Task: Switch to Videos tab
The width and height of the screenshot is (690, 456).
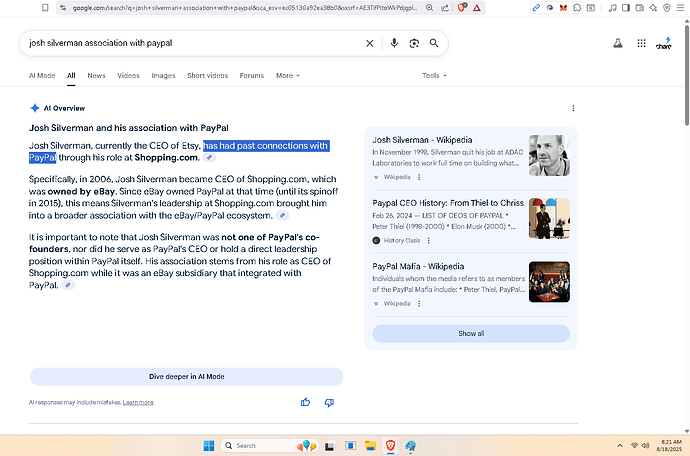Action: [x=128, y=76]
